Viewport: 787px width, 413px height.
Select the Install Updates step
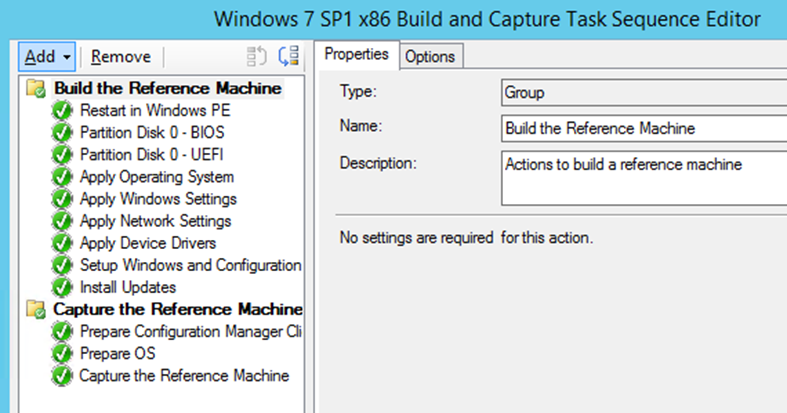point(128,288)
